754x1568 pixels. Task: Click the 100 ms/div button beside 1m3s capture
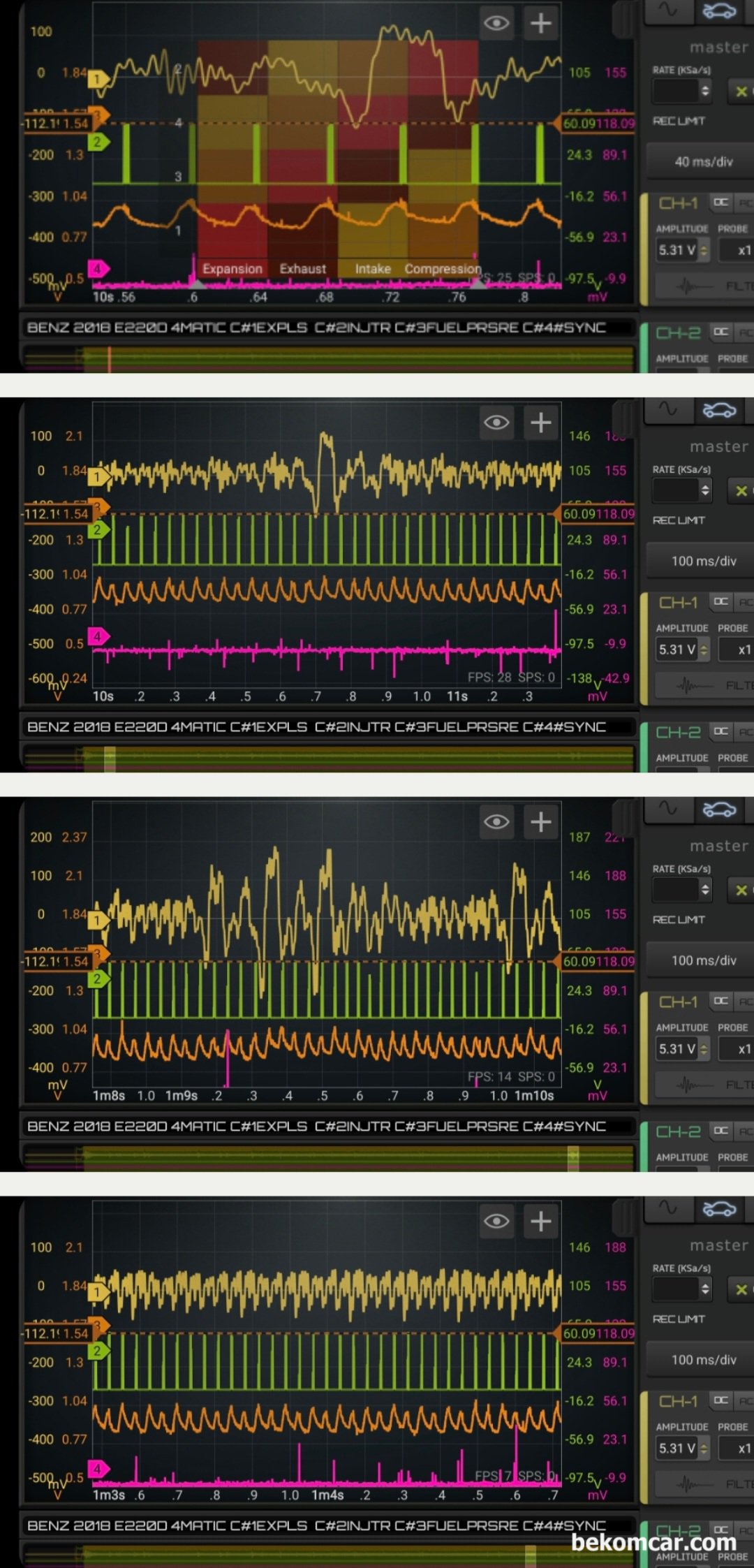tap(701, 1360)
